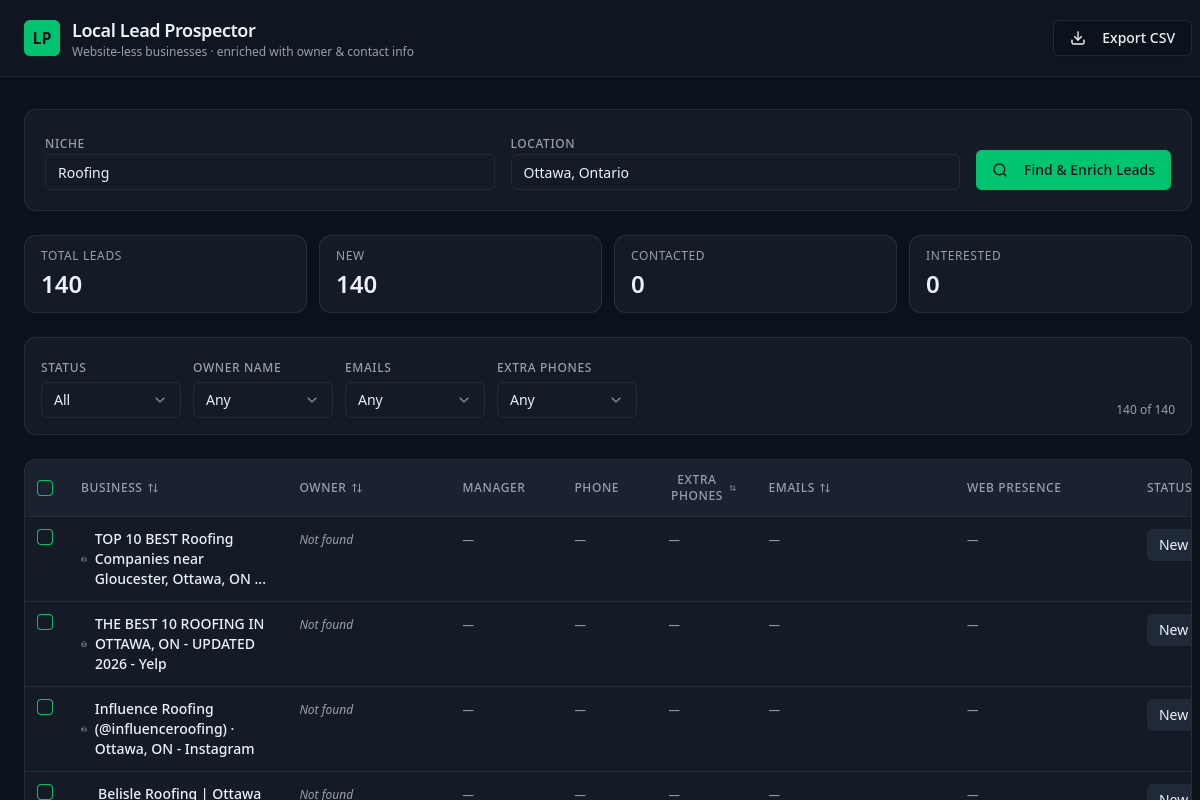1200x800 pixels.
Task: Sort table by Business column arrows
Action: [x=153, y=488]
